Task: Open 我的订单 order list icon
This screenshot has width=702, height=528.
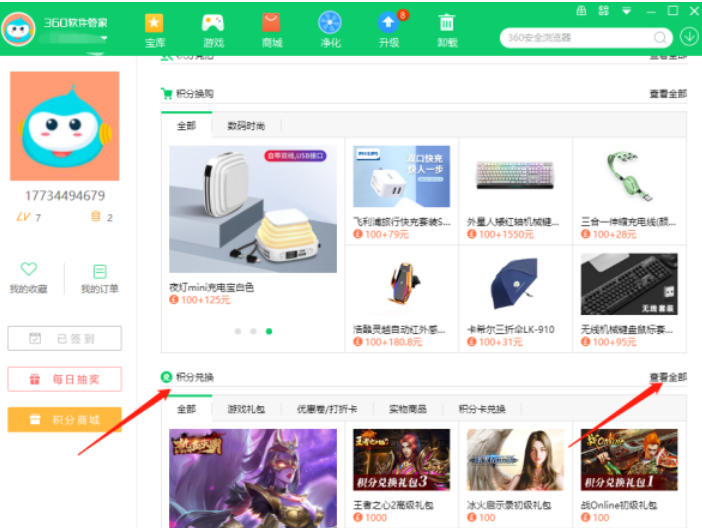Action: click(x=99, y=271)
